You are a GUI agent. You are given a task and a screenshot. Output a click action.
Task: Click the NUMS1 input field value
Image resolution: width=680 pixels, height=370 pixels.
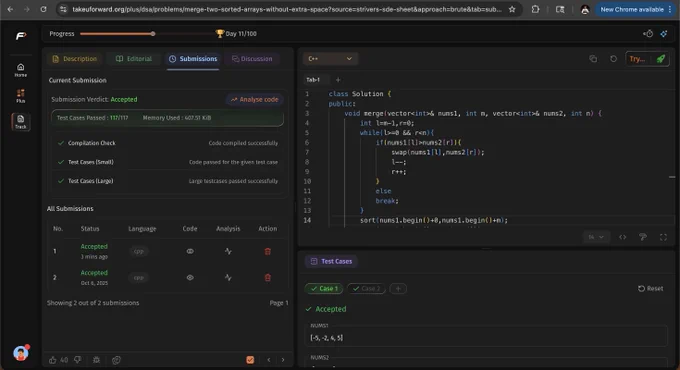pyautogui.click(x=486, y=337)
